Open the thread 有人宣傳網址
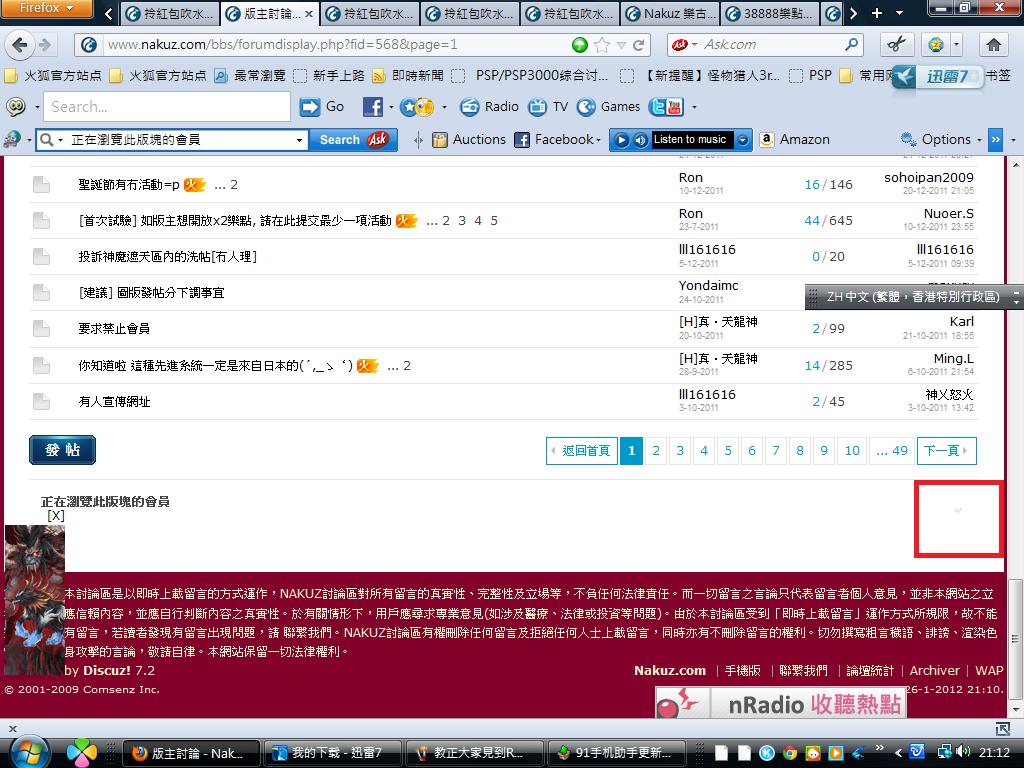Screen dimensions: 1024x768 (114, 402)
